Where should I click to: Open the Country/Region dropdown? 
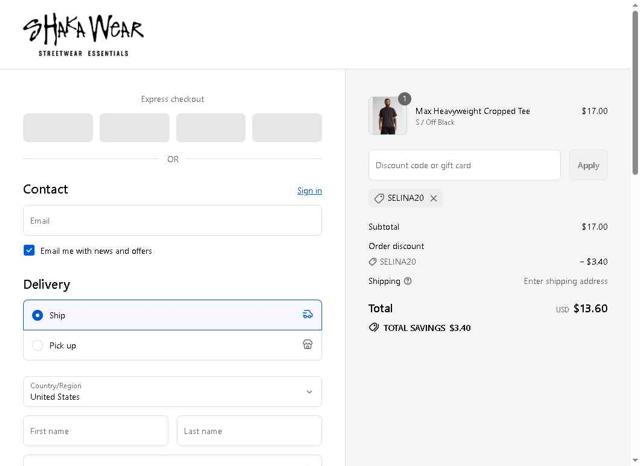[172, 391]
